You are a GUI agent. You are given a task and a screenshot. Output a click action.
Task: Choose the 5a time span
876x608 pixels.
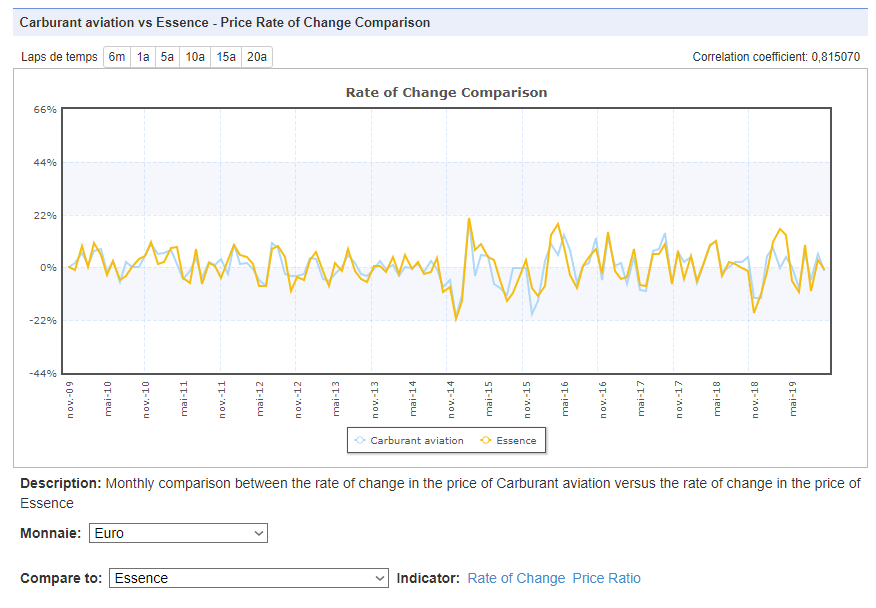[167, 57]
